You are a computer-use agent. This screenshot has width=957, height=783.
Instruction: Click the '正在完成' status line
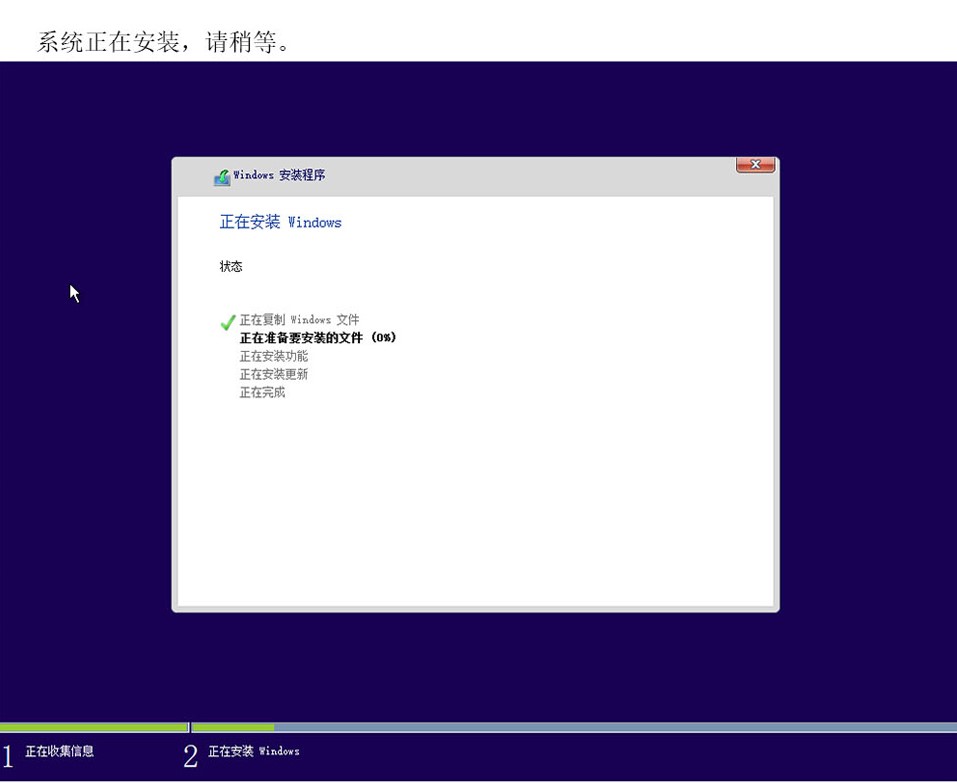[x=262, y=392]
